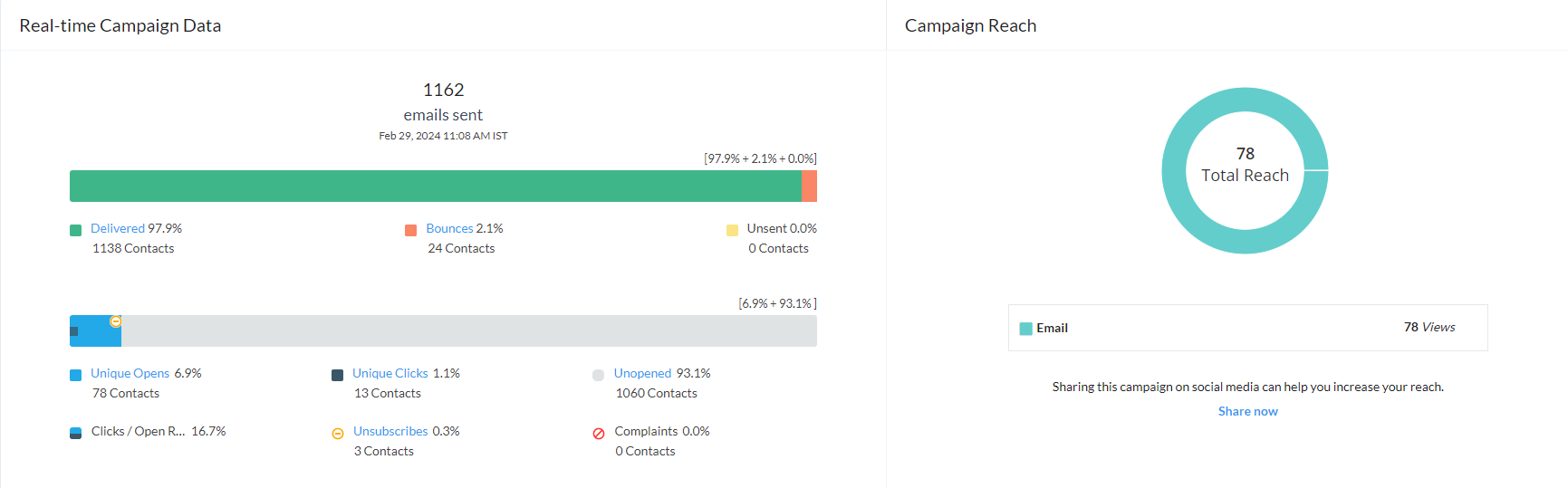Click the Unsent yellow legend square
Image resolution: width=1568 pixels, height=488 pixels.
[x=732, y=230]
